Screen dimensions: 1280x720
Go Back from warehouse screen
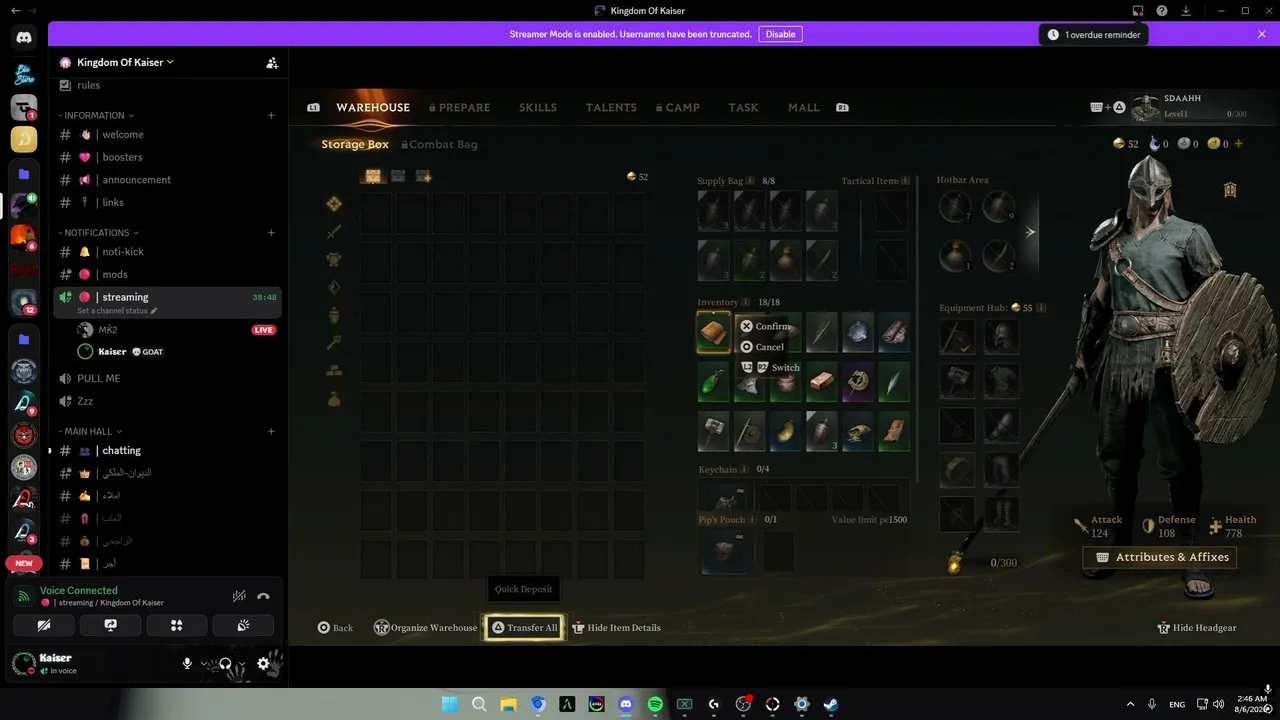pyautogui.click(x=335, y=628)
